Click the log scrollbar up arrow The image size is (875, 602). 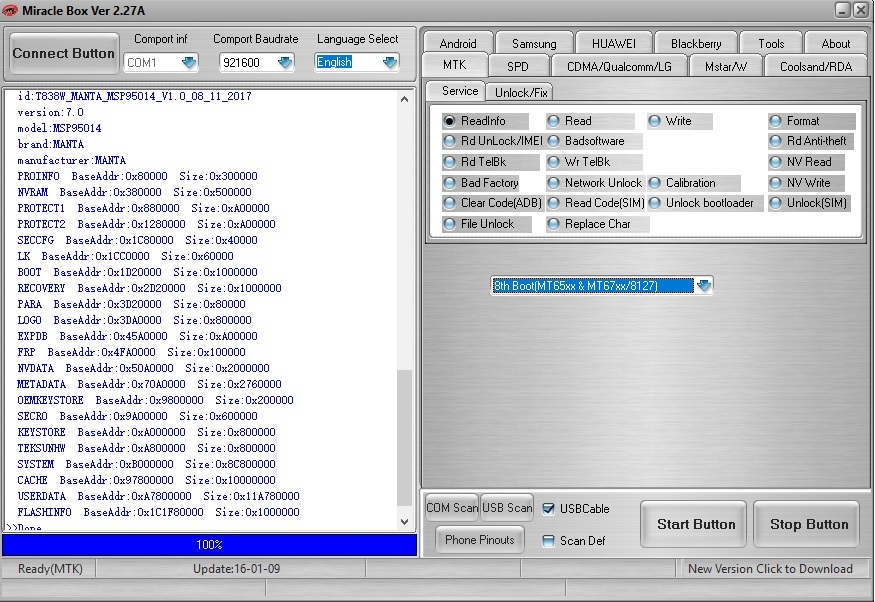pos(405,99)
